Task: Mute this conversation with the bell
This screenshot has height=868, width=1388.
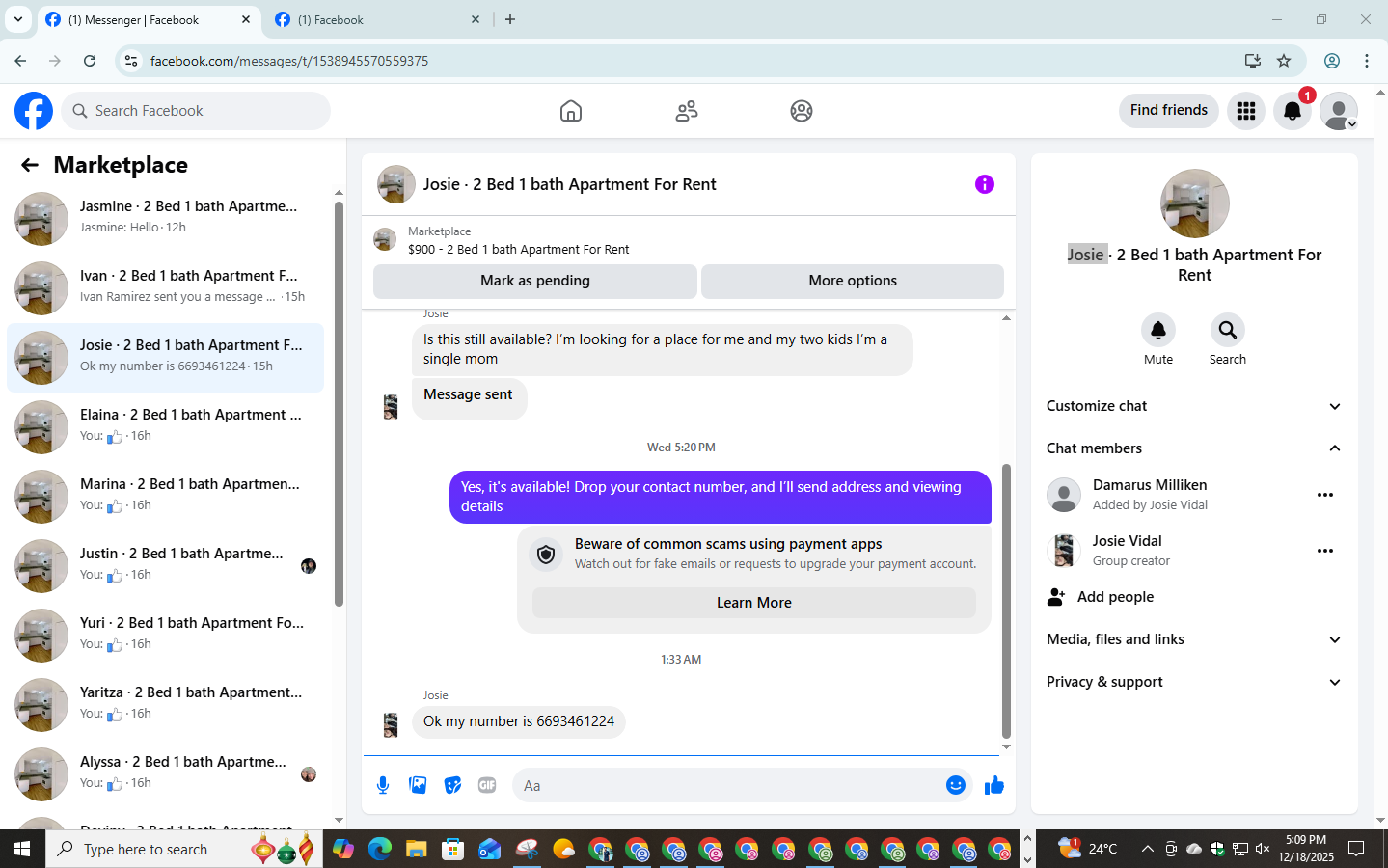Action: pos(1158,330)
